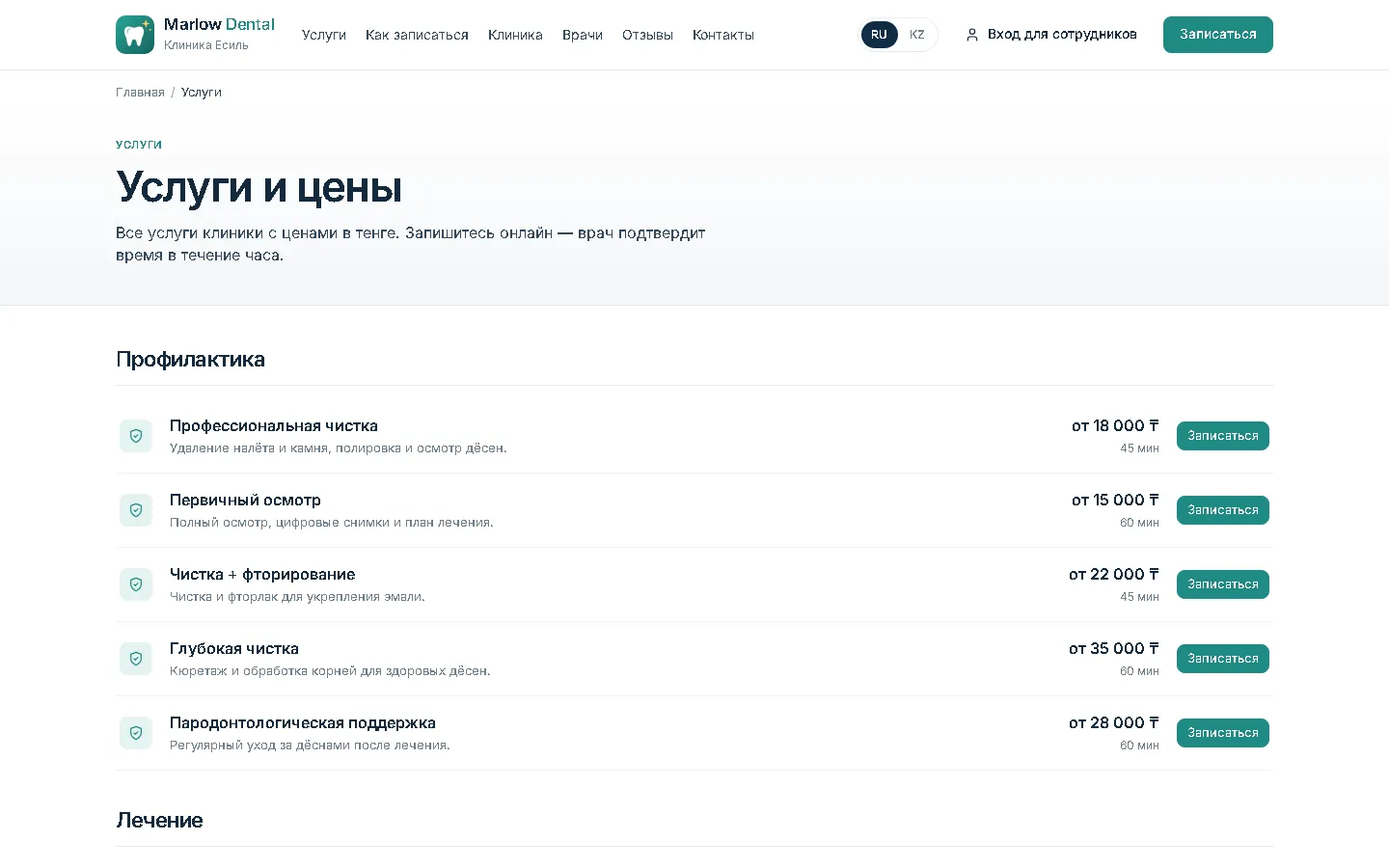The height and width of the screenshot is (868, 1389).
Task: Click shield icon for Глубокая чистка
Action: (136, 659)
